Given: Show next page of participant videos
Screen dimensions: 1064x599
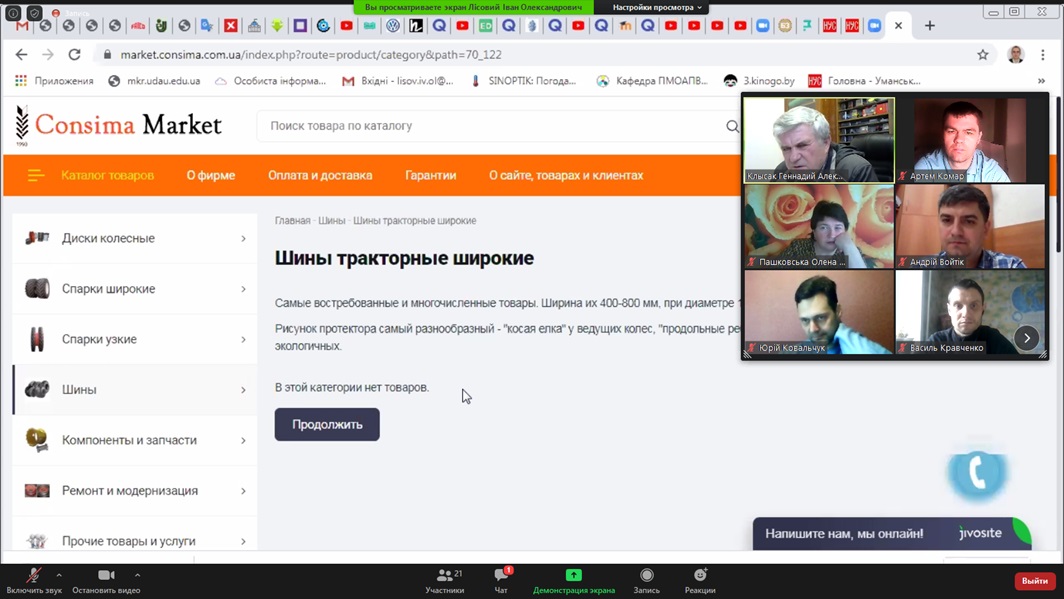Looking at the screenshot, I should [x=1026, y=338].
